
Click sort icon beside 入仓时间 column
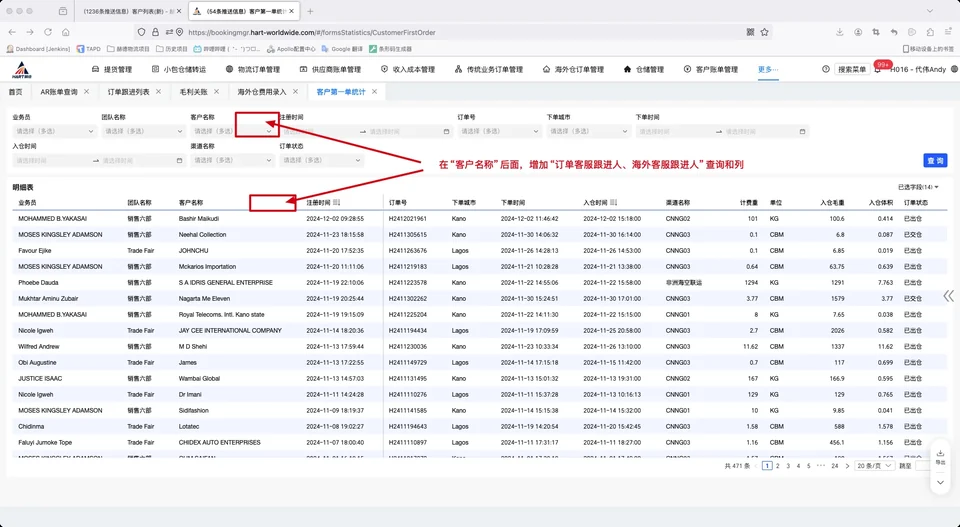click(x=613, y=202)
